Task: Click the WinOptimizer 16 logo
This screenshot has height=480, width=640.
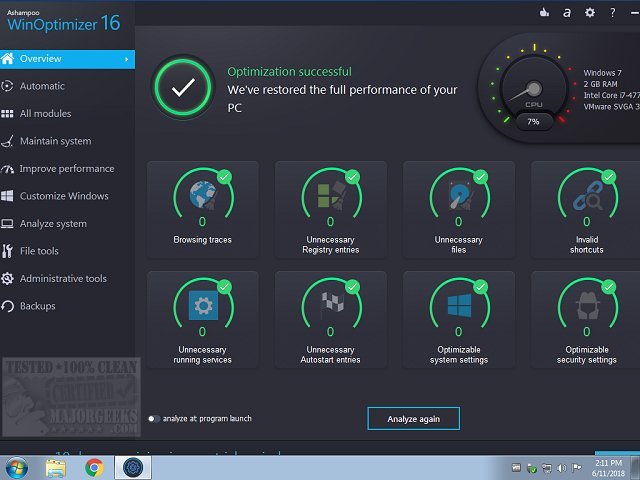Action: [64, 21]
